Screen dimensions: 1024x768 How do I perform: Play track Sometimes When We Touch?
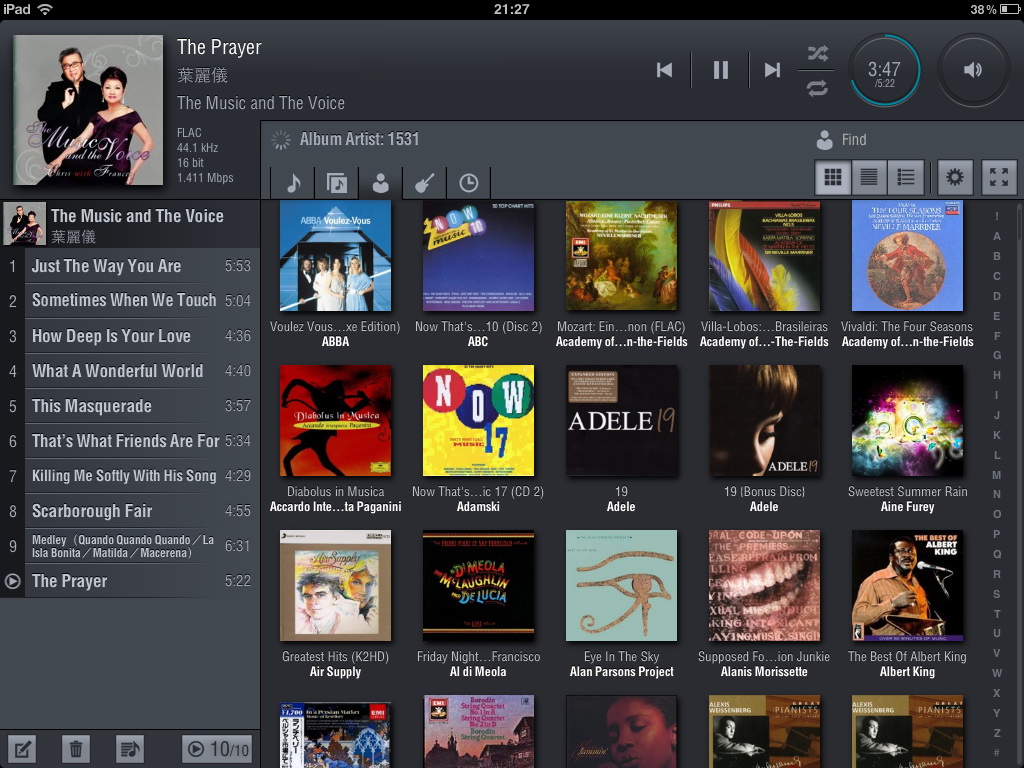tap(130, 300)
